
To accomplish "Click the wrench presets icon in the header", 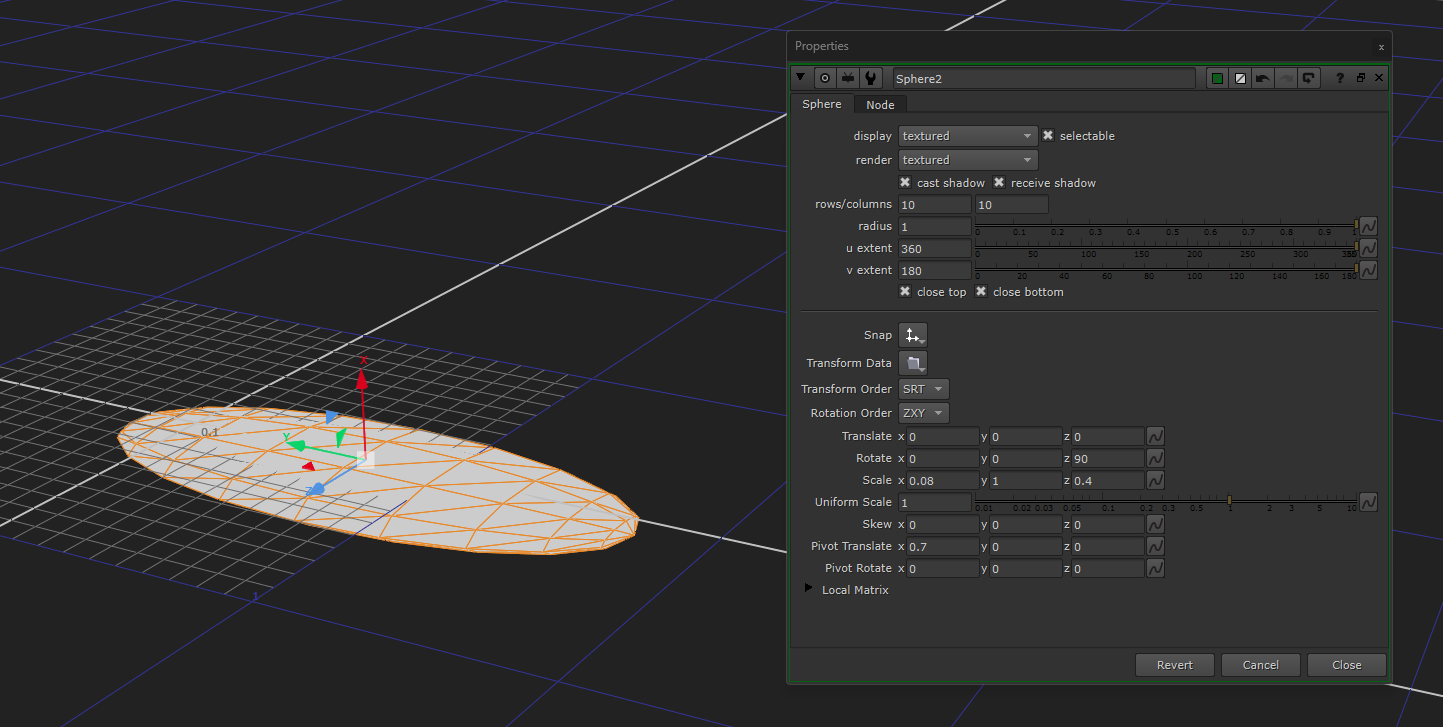I will tap(871, 78).
